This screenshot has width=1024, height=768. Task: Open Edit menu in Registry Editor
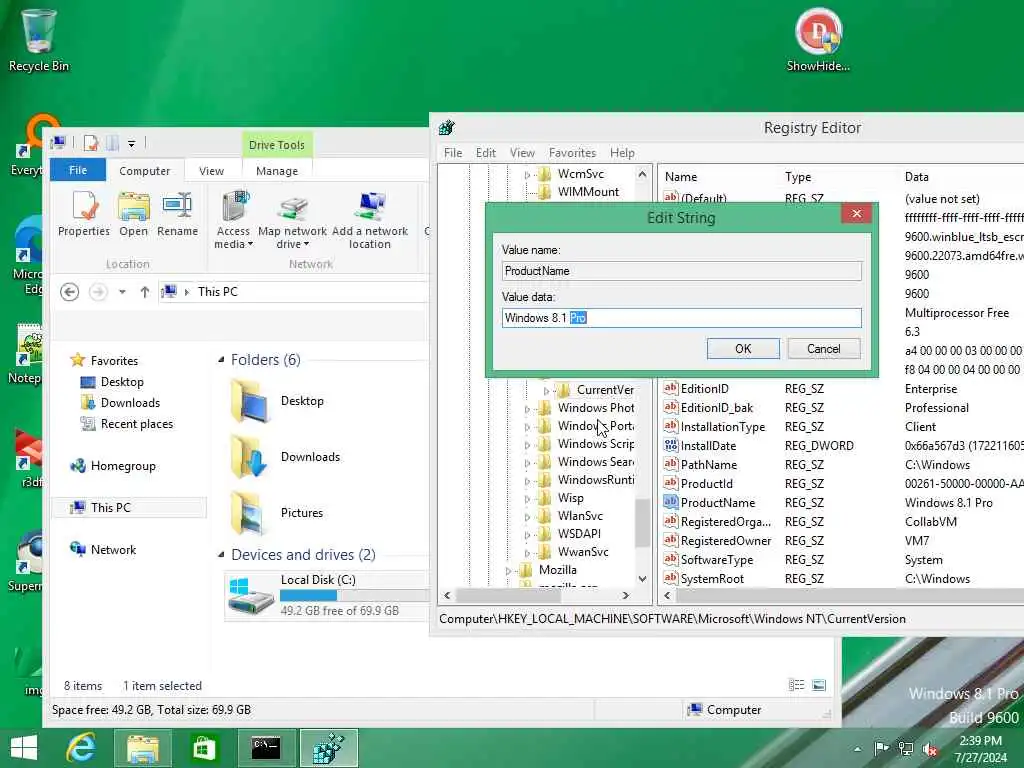[x=485, y=153]
